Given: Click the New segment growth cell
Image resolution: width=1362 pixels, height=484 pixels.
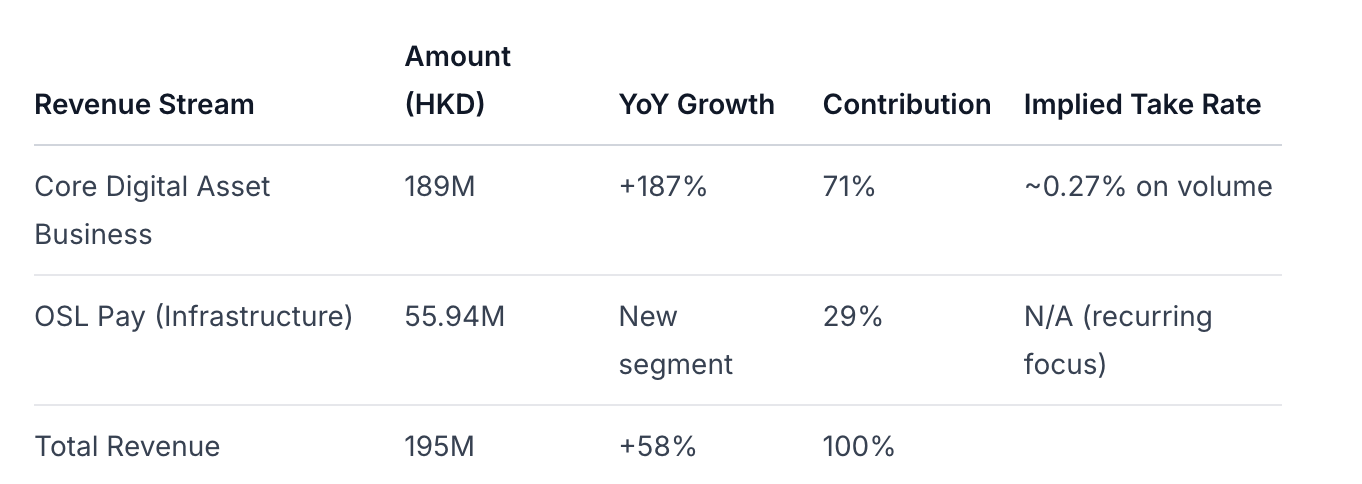Looking at the screenshot, I should [675, 340].
